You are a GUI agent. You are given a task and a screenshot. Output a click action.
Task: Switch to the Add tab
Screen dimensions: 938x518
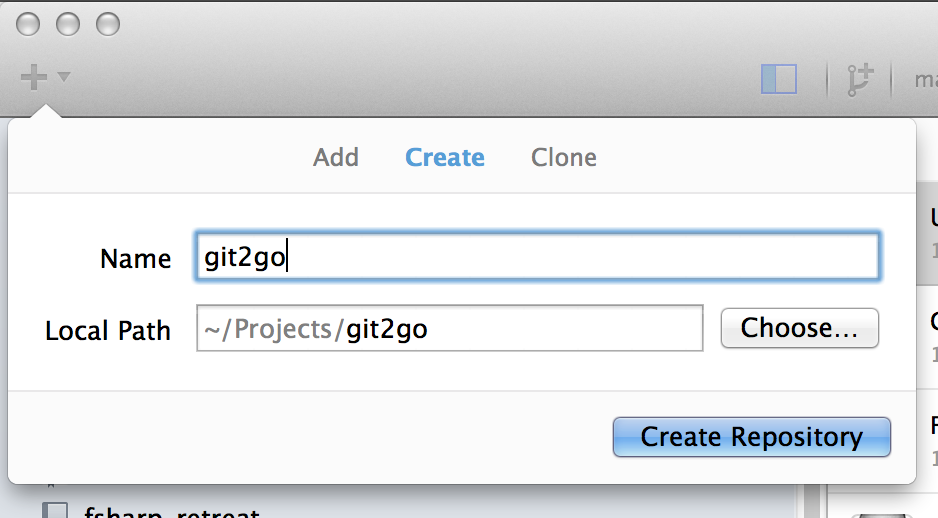[336, 158]
